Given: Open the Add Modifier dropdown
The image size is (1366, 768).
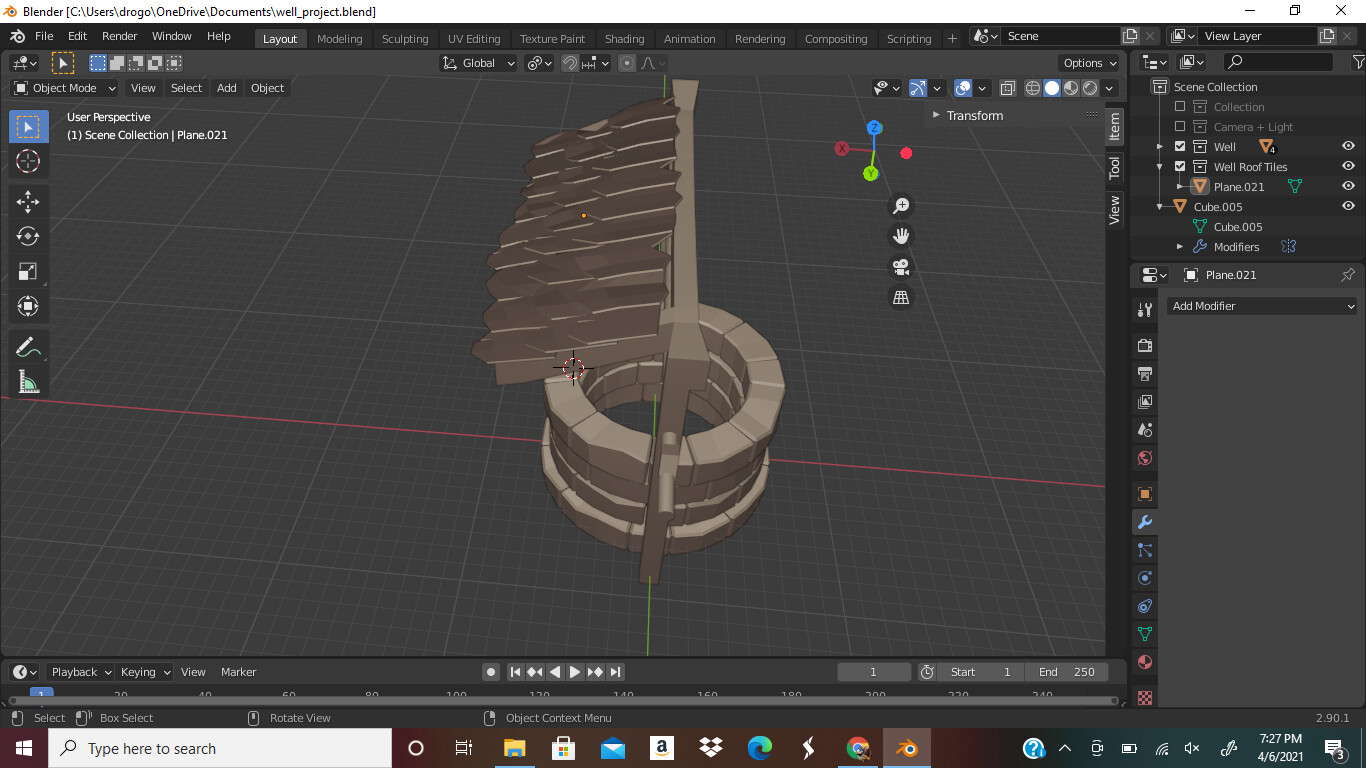Looking at the screenshot, I should [x=1262, y=305].
